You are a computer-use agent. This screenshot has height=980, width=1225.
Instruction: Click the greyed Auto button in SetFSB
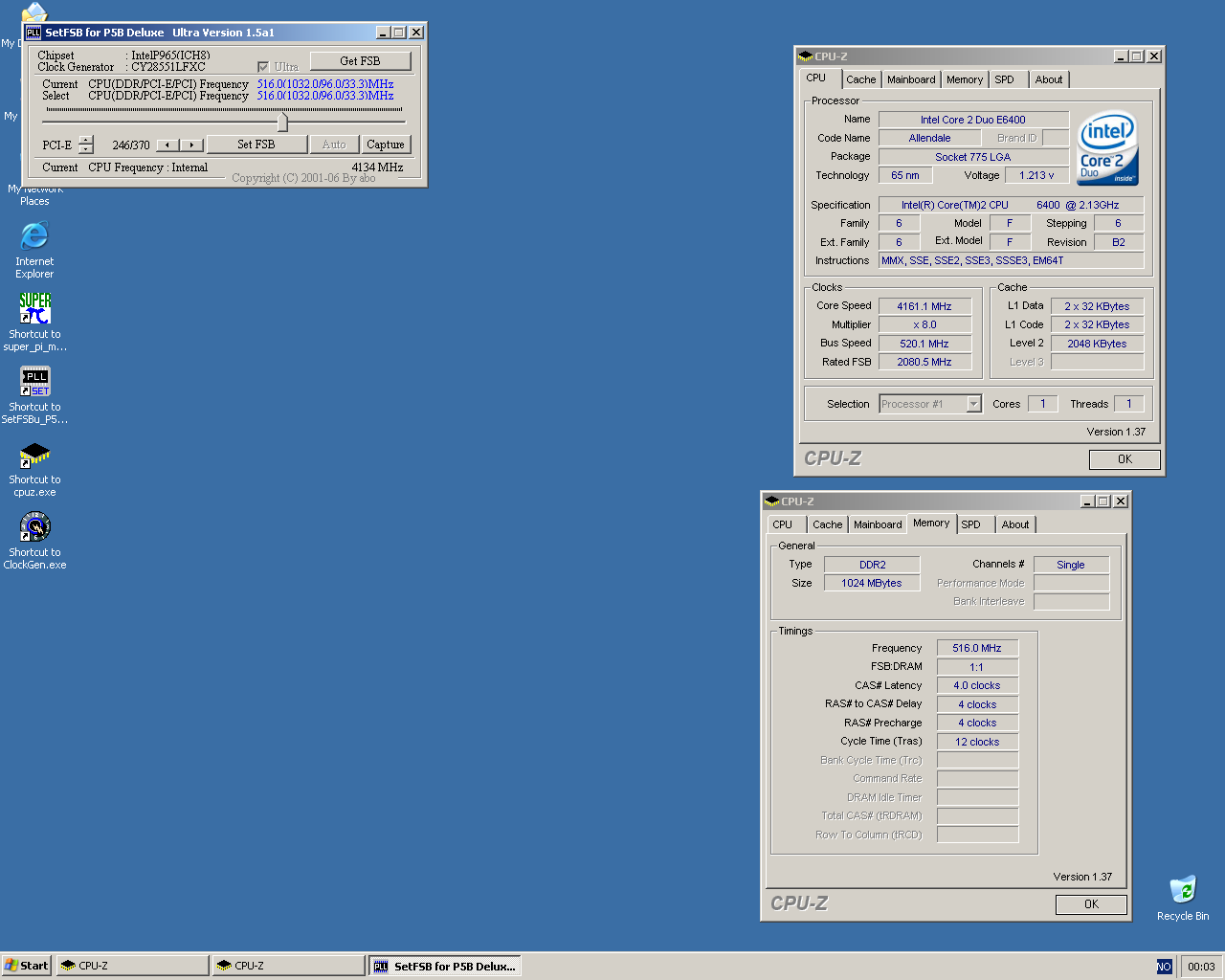click(x=334, y=145)
